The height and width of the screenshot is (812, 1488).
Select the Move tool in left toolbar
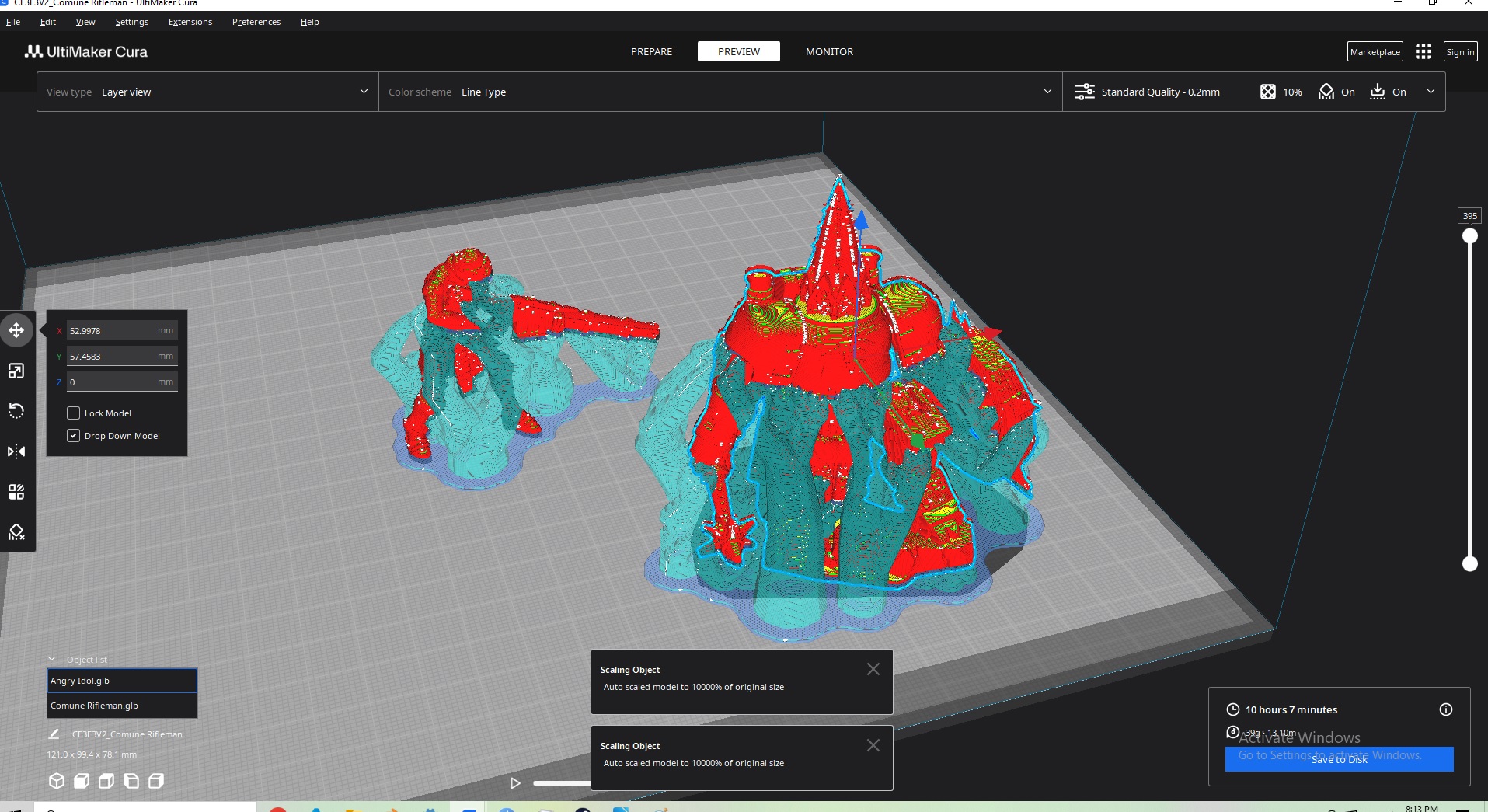coord(16,330)
